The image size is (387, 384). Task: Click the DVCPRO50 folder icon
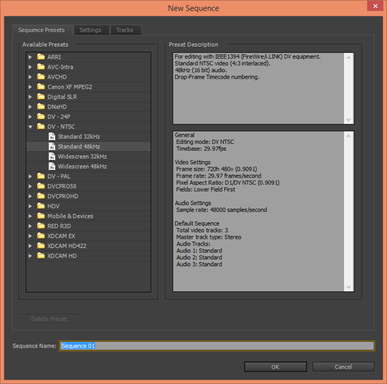click(x=41, y=186)
